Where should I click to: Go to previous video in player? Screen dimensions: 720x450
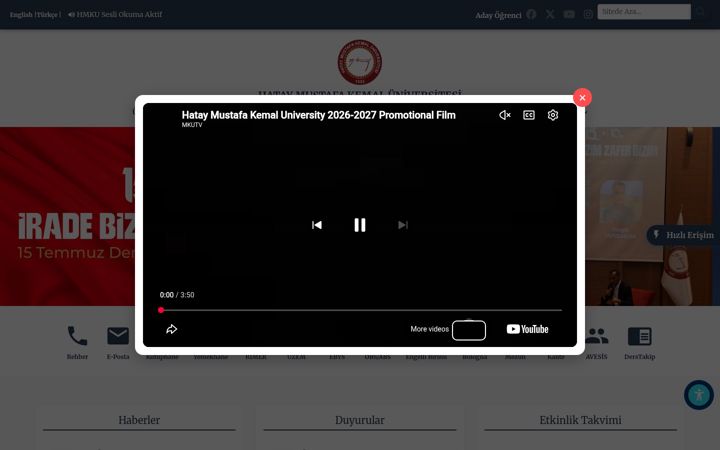pos(317,225)
